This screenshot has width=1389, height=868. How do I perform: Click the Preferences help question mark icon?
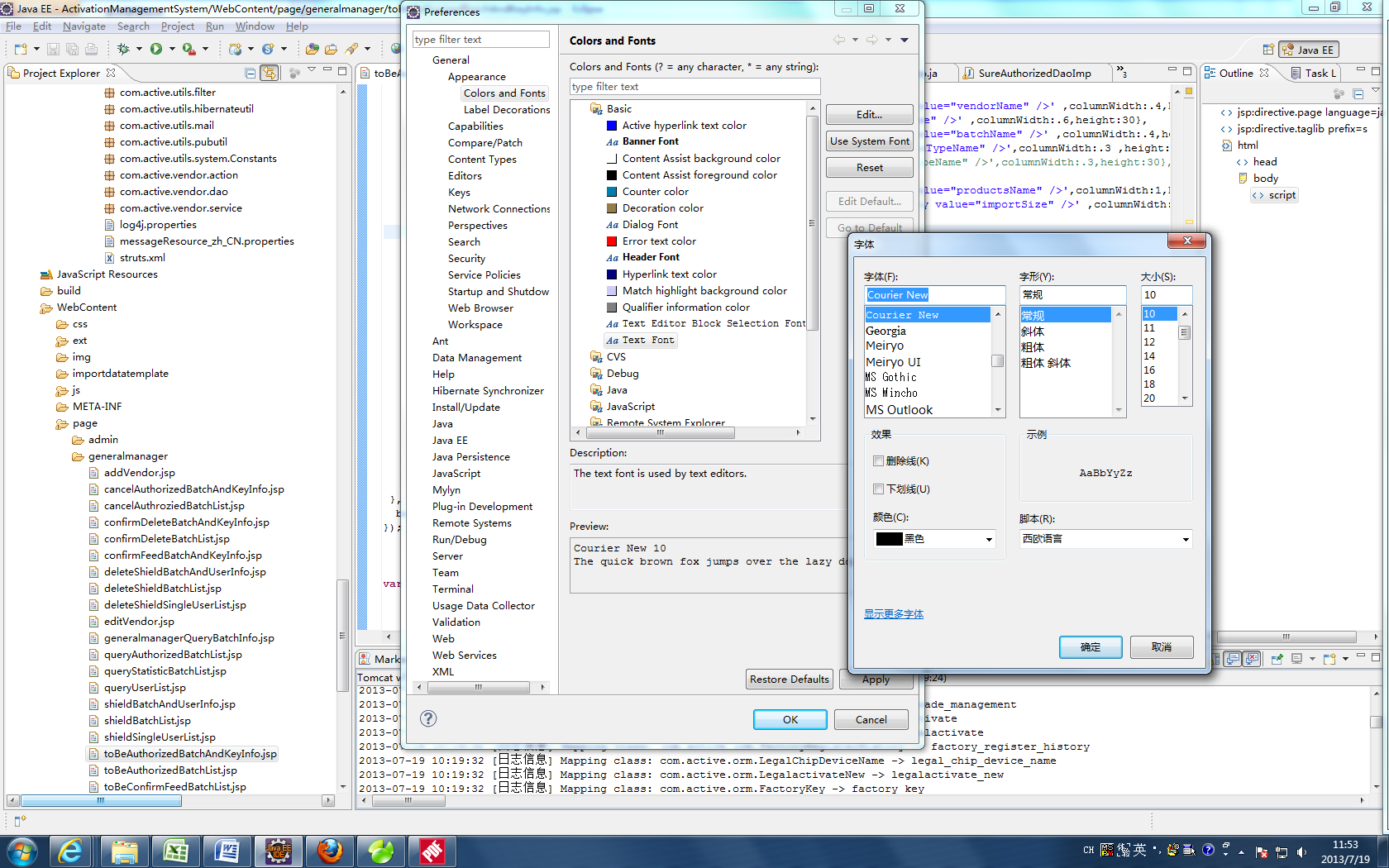pos(428,718)
